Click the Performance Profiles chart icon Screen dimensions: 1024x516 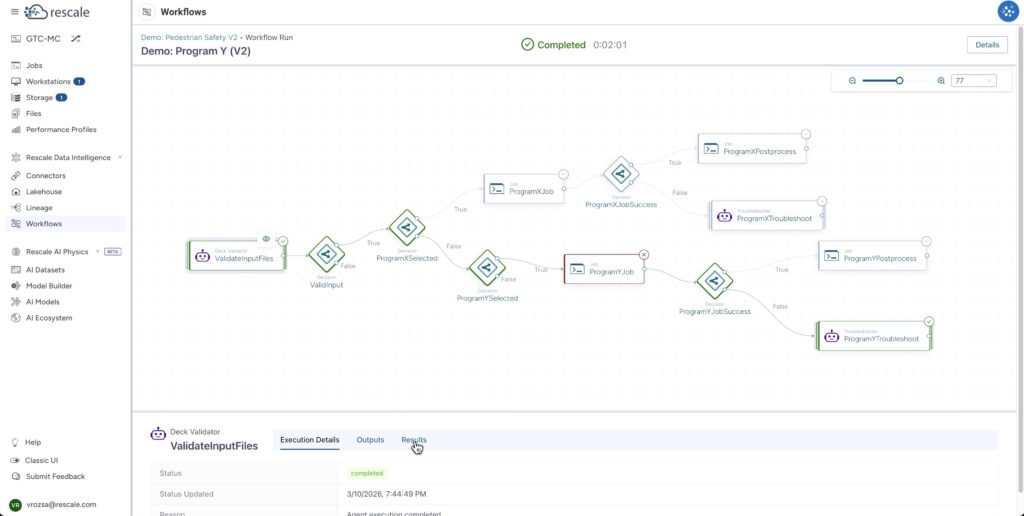click(x=16, y=129)
